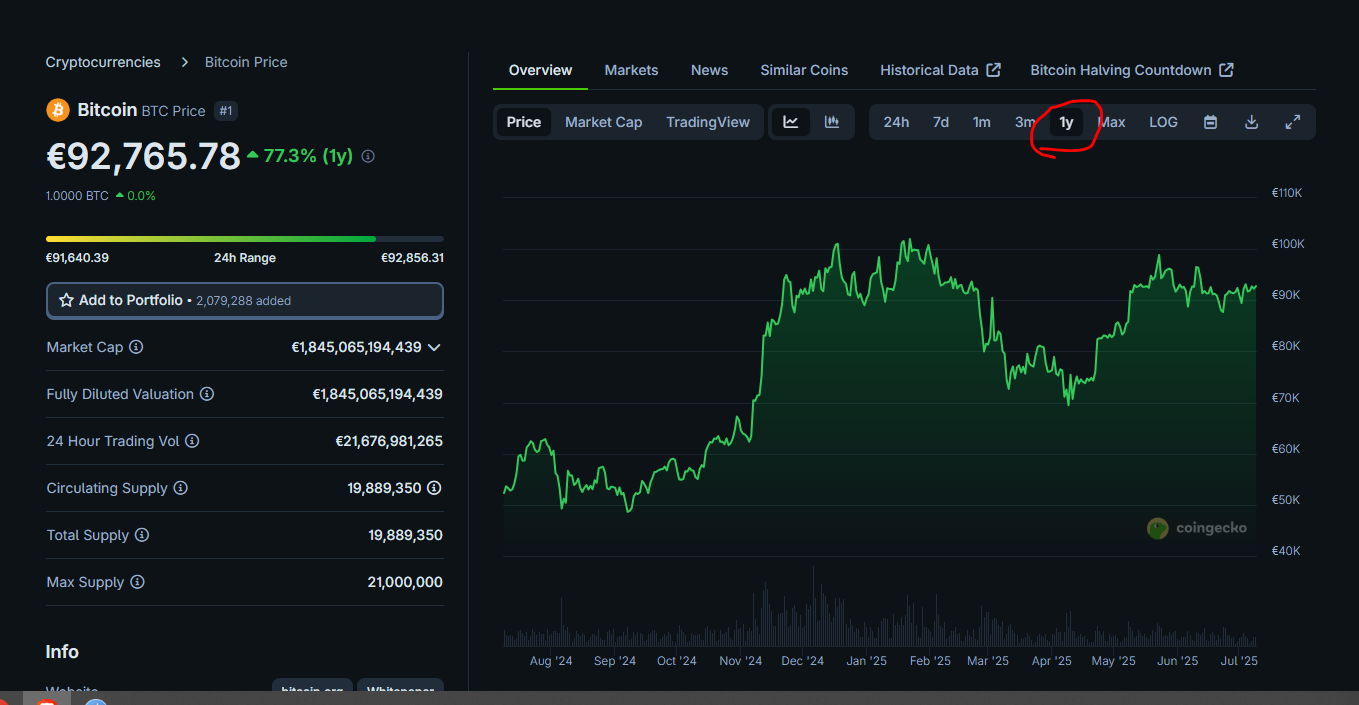Set chart range to 24h
1359x705 pixels.
(x=896, y=122)
